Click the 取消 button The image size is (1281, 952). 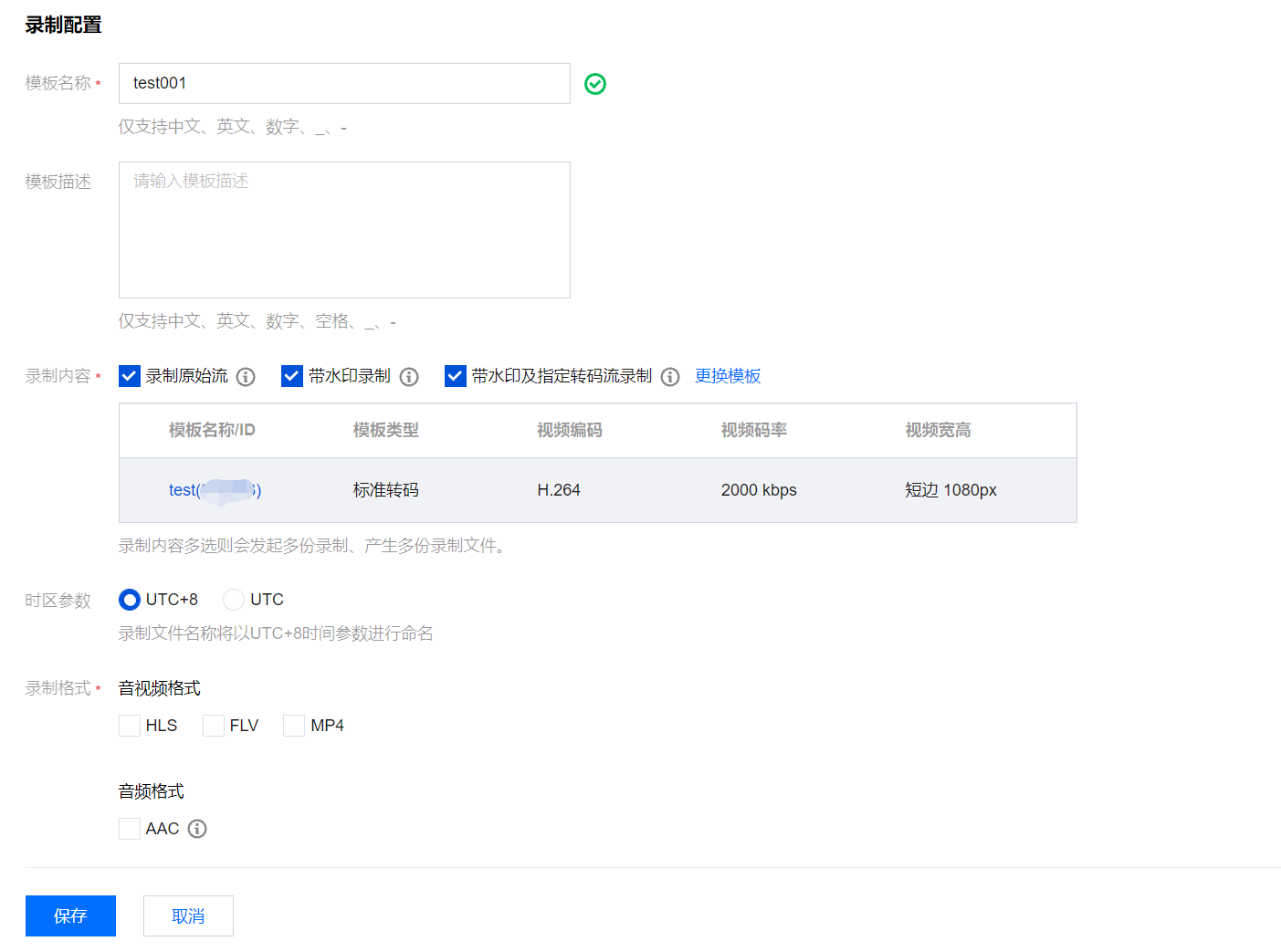point(188,915)
